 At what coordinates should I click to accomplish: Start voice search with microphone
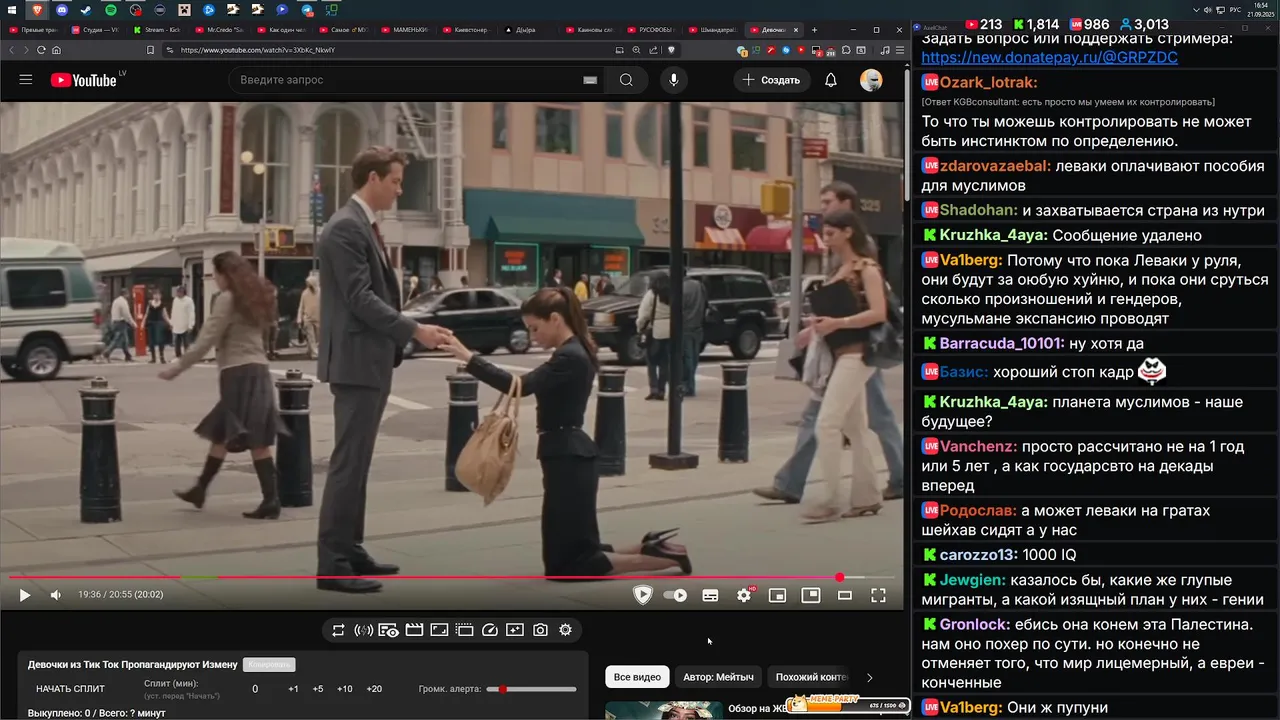click(x=674, y=80)
